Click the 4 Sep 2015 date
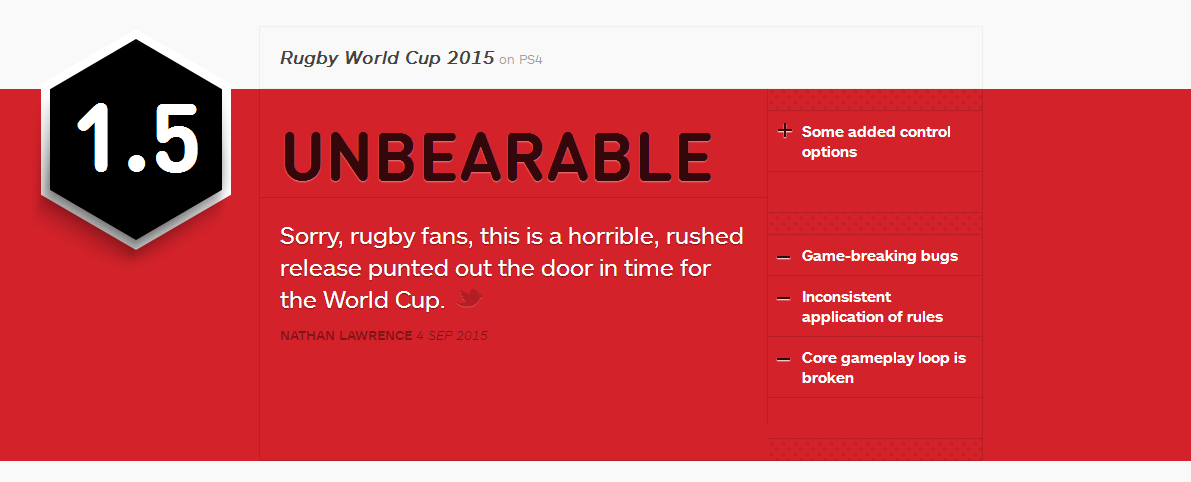Screen dimensions: 1191x482 452,336
